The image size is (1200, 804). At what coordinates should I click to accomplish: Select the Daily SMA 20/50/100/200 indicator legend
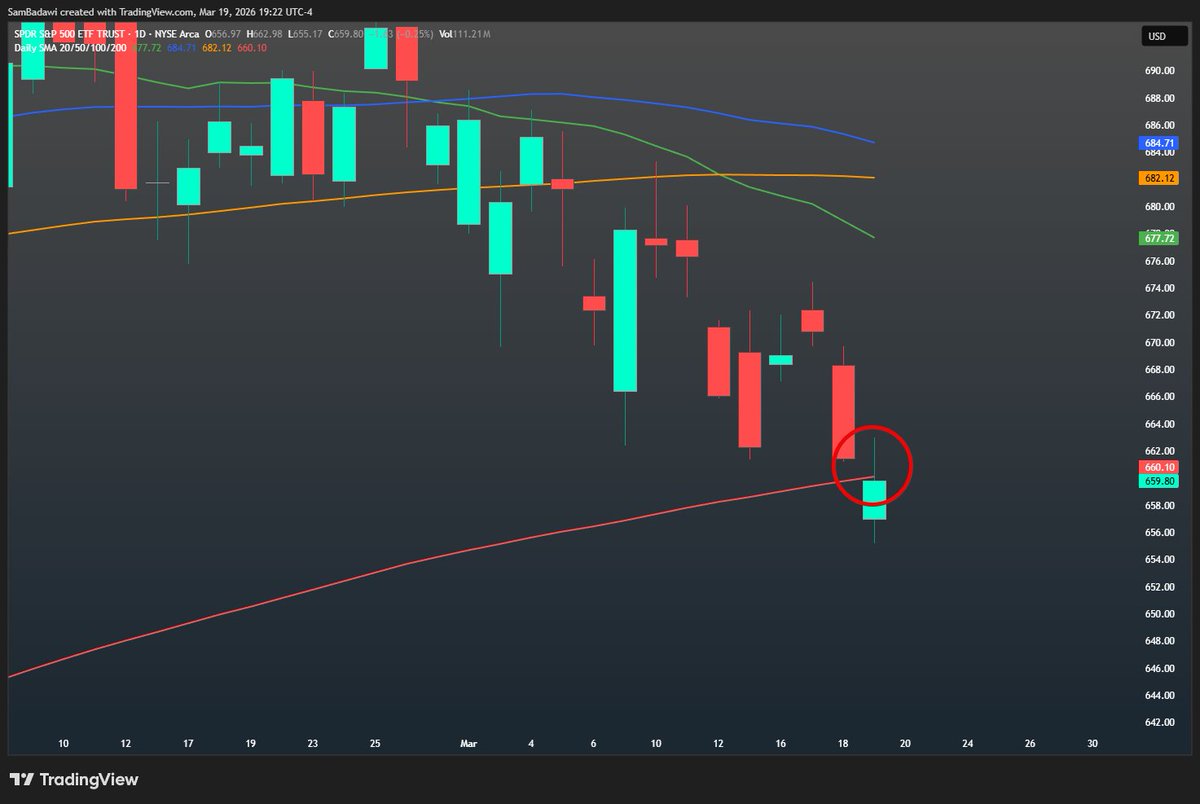(x=70, y=47)
